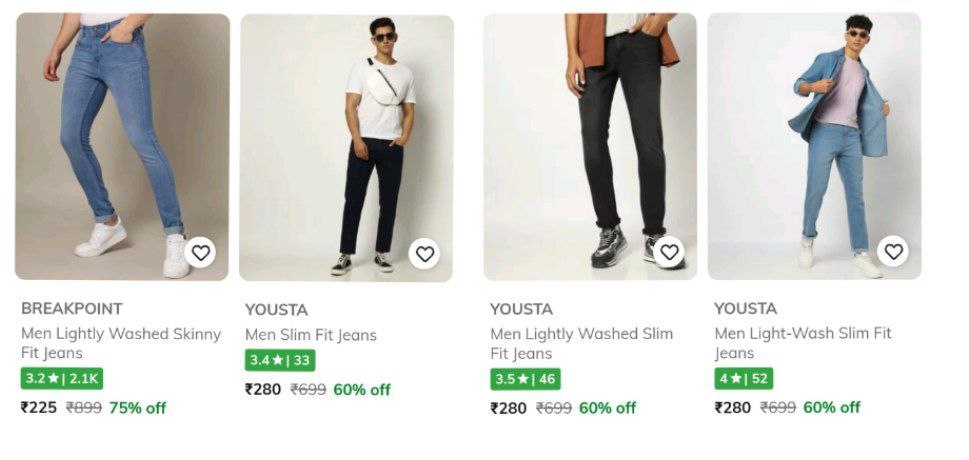Click ₹280 price under the Light-Wash jeans
Viewport: 969px width, 460px height.
[733, 407]
